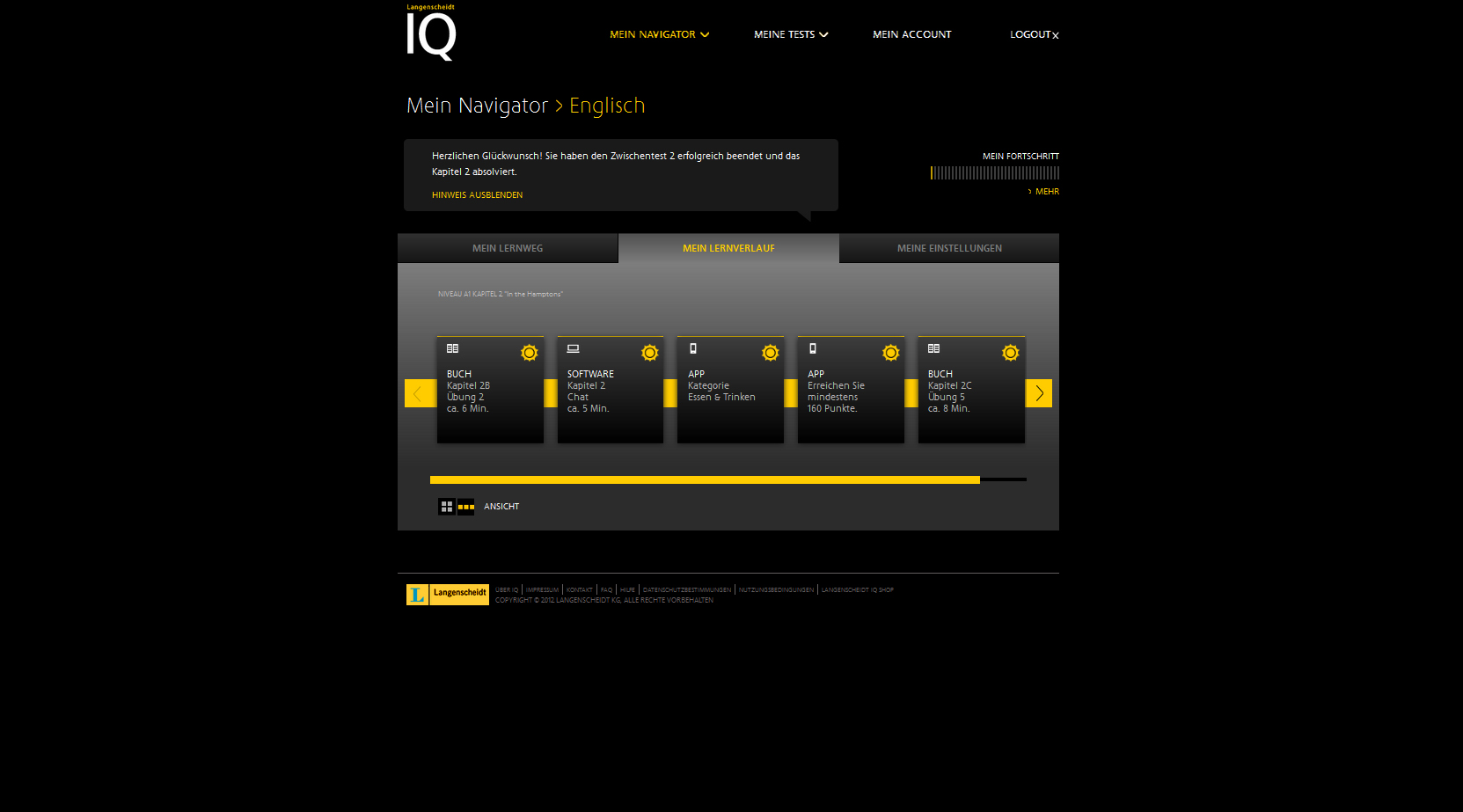Click phone icon on 160 Punkte card
The height and width of the screenshot is (812, 1463).
coord(813,348)
